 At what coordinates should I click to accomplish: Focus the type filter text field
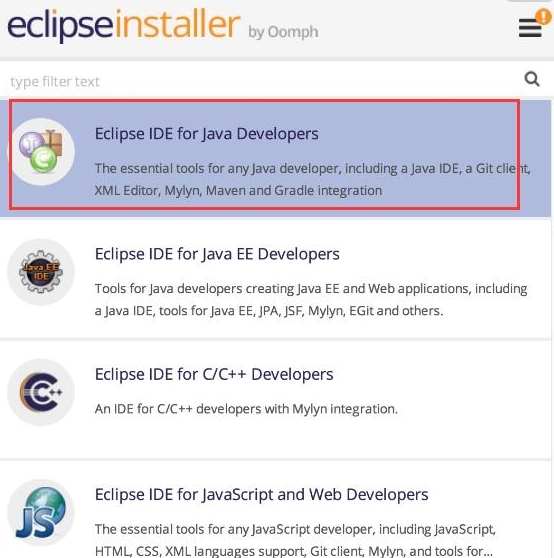[263, 81]
